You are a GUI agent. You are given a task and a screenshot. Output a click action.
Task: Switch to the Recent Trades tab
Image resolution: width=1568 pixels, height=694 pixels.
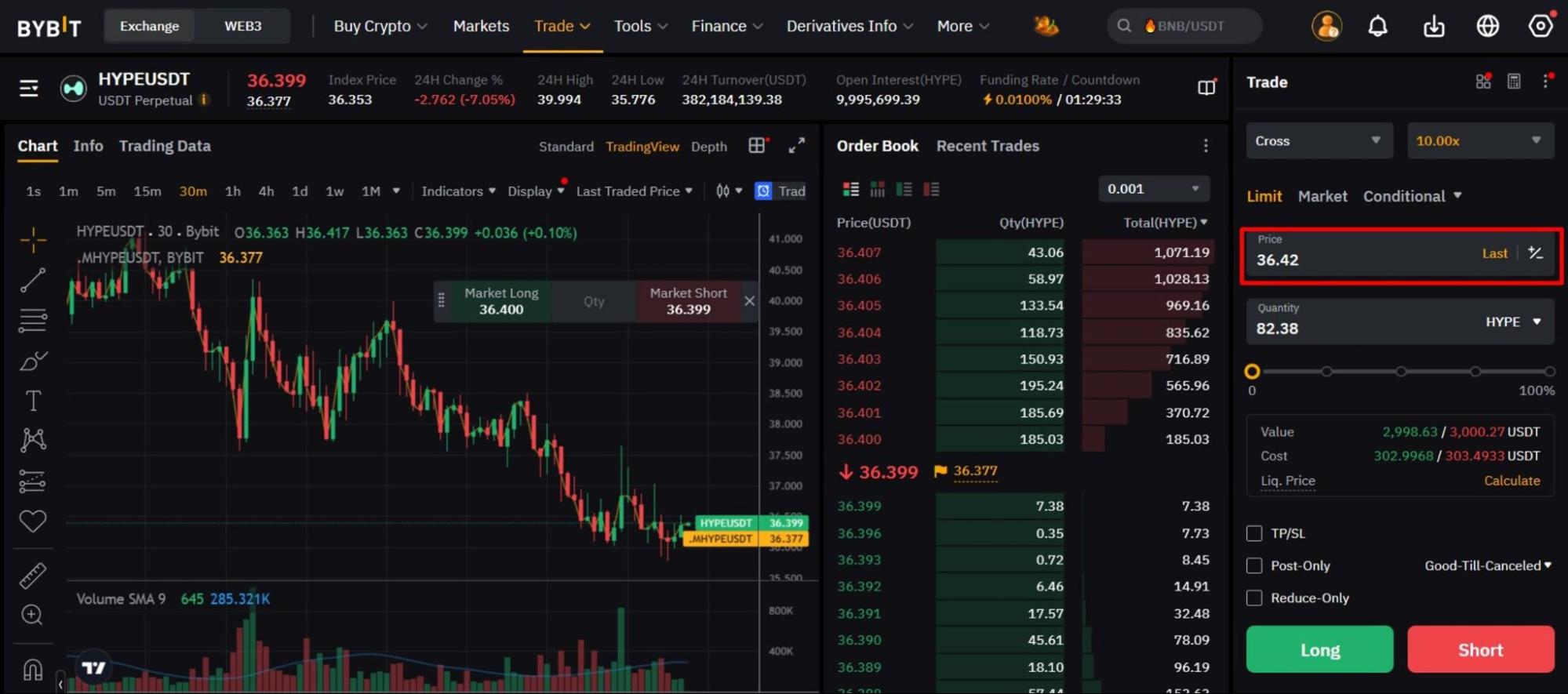pos(987,146)
